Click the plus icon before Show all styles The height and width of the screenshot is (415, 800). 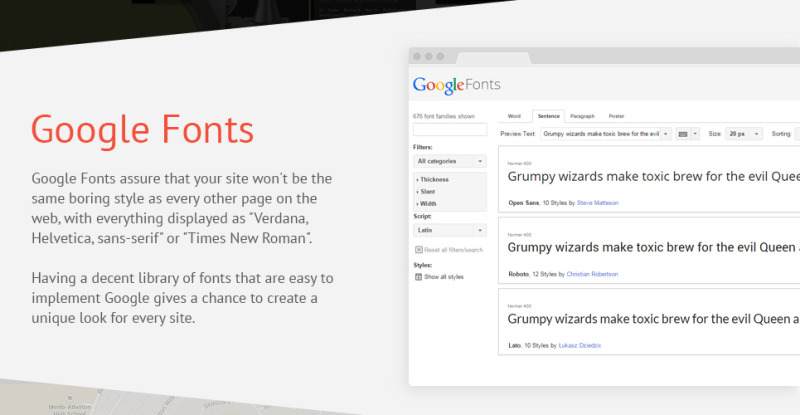point(418,277)
